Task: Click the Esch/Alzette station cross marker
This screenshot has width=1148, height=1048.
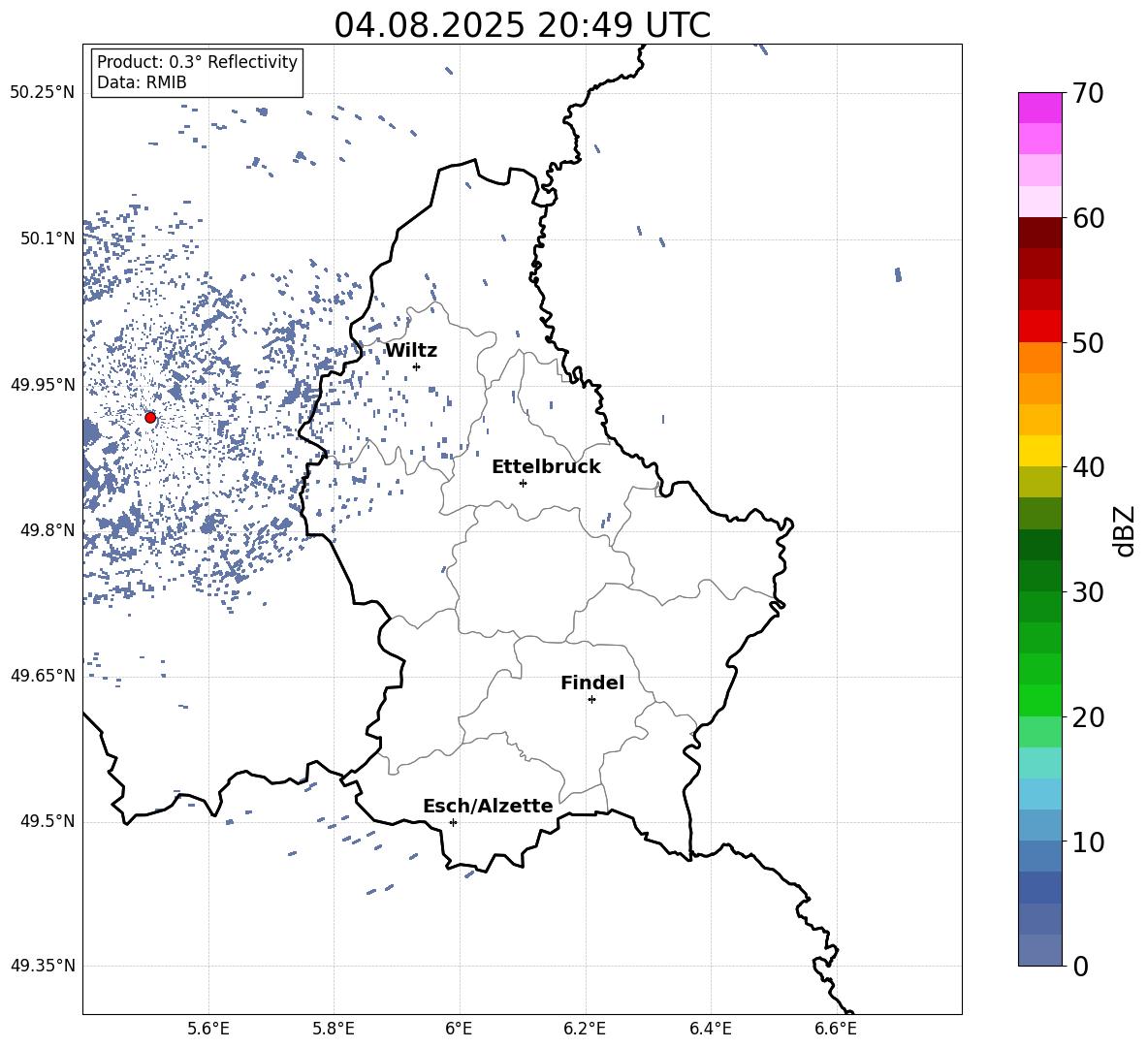Action: pos(453,822)
